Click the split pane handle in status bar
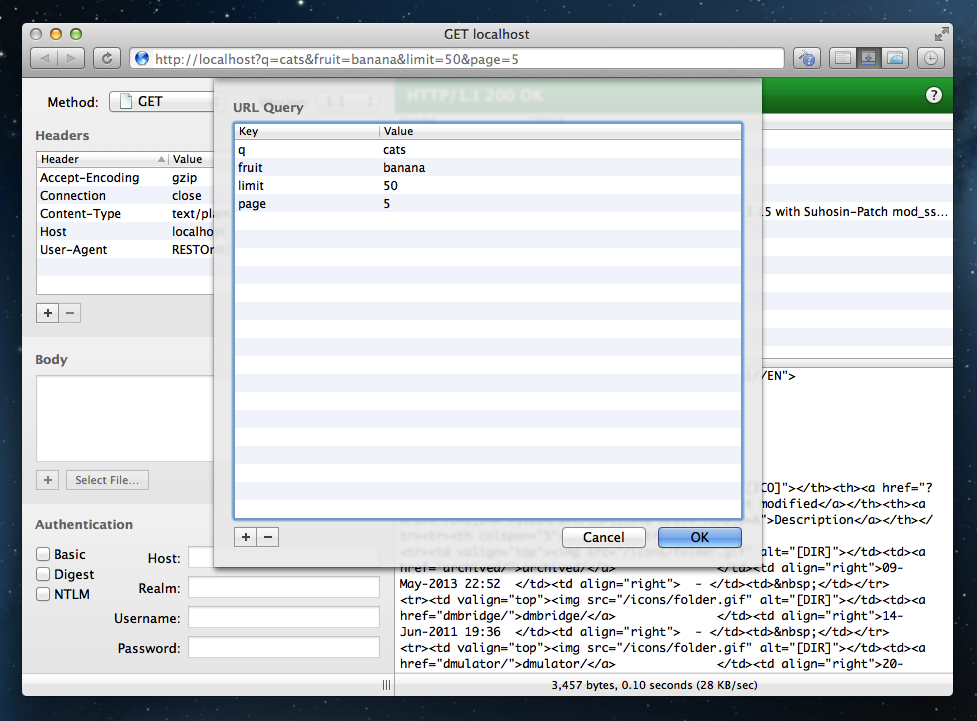This screenshot has height=721, width=977. point(386,685)
